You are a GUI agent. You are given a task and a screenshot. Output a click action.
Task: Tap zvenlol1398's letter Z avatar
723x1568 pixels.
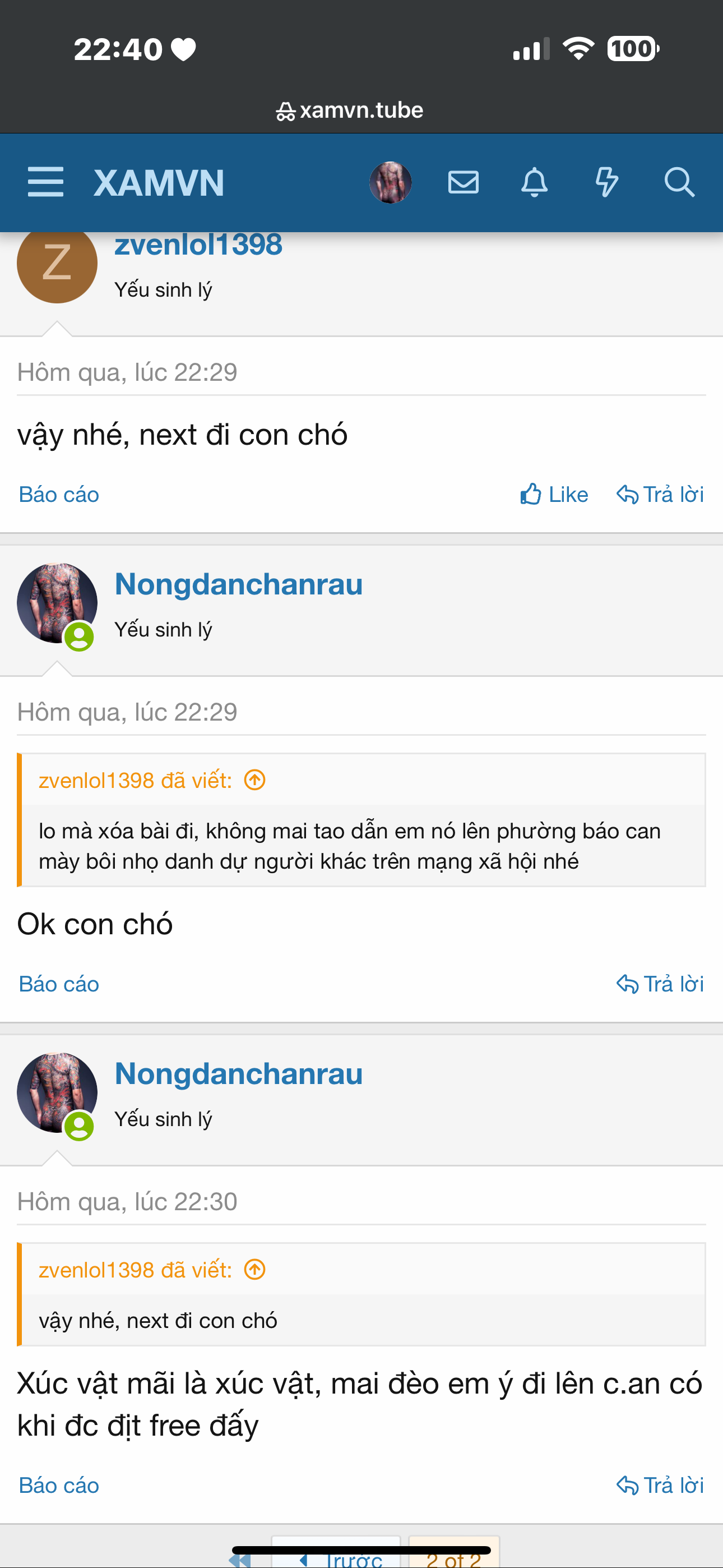57,264
